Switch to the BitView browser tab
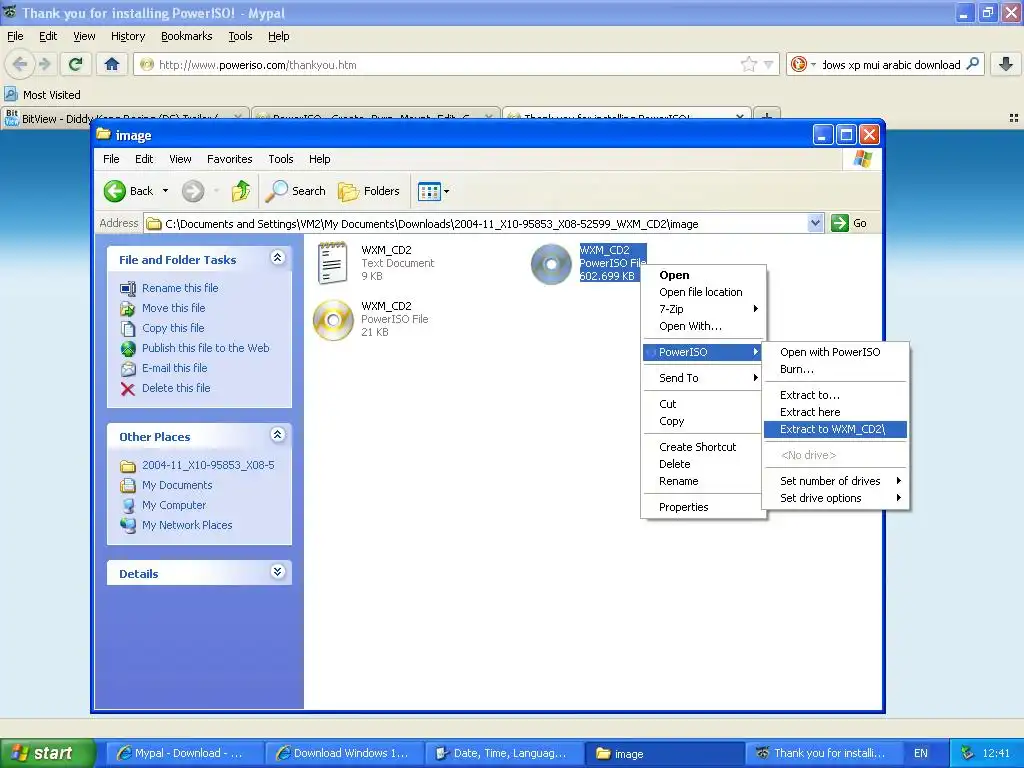The width and height of the screenshot is (1024, 768). pyautogui.click(x=125, y=117)
